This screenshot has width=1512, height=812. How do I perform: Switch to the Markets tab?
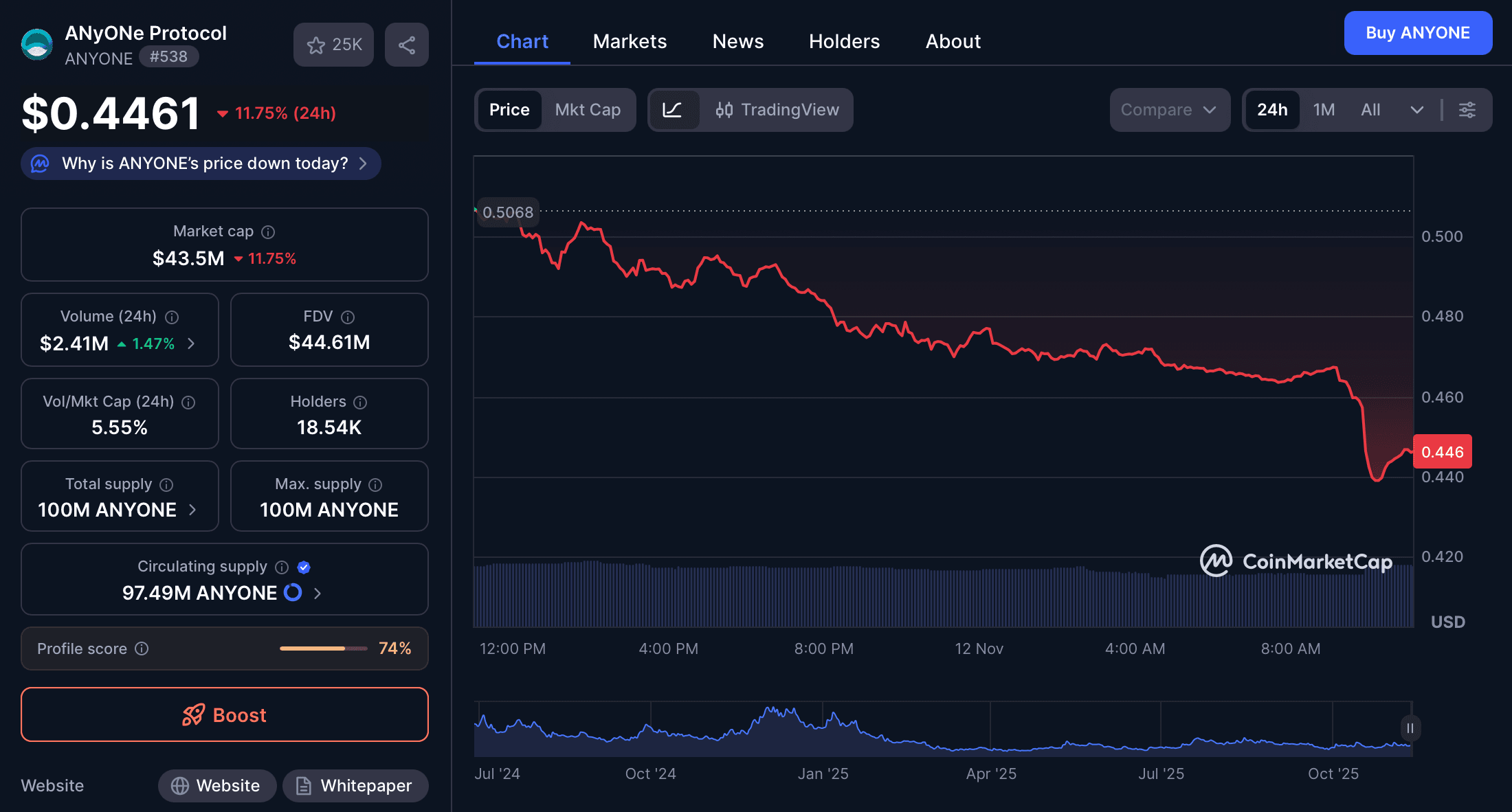tap(630, 41)
